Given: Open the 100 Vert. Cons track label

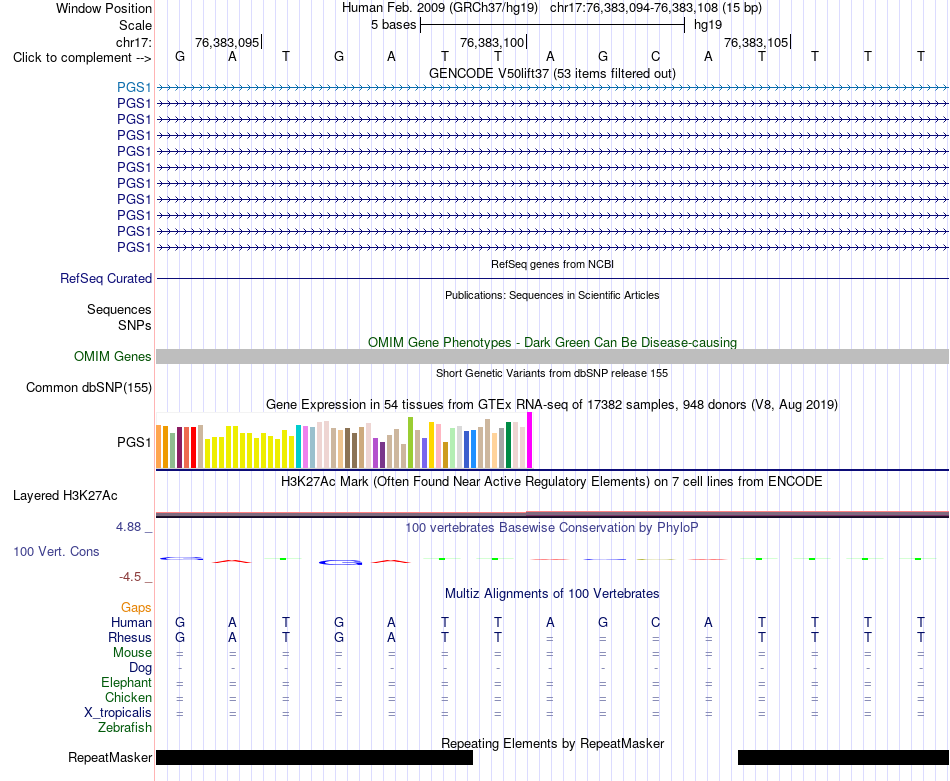Looking at the screenshot, I should click(x=56, y=551).
